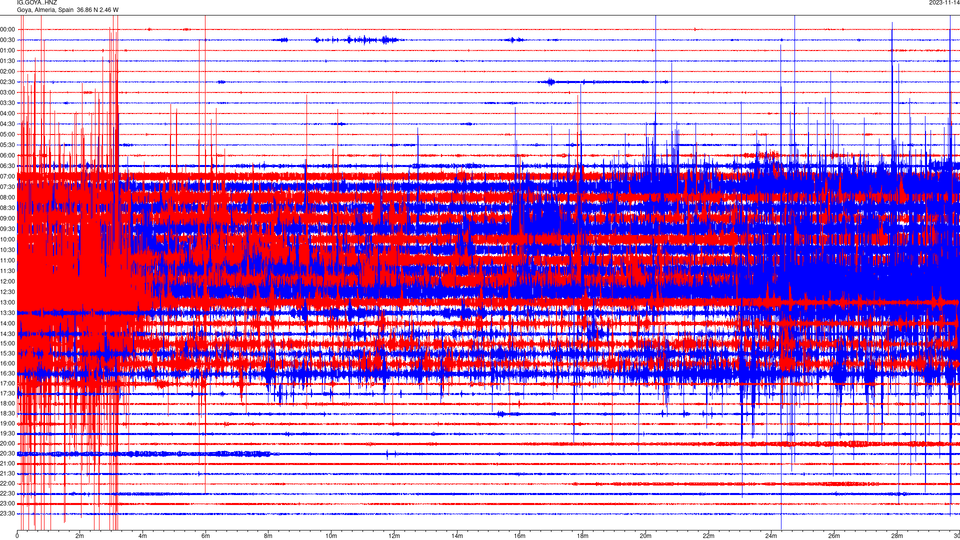Select the 19:00 time label

click(x=7, y=423)
